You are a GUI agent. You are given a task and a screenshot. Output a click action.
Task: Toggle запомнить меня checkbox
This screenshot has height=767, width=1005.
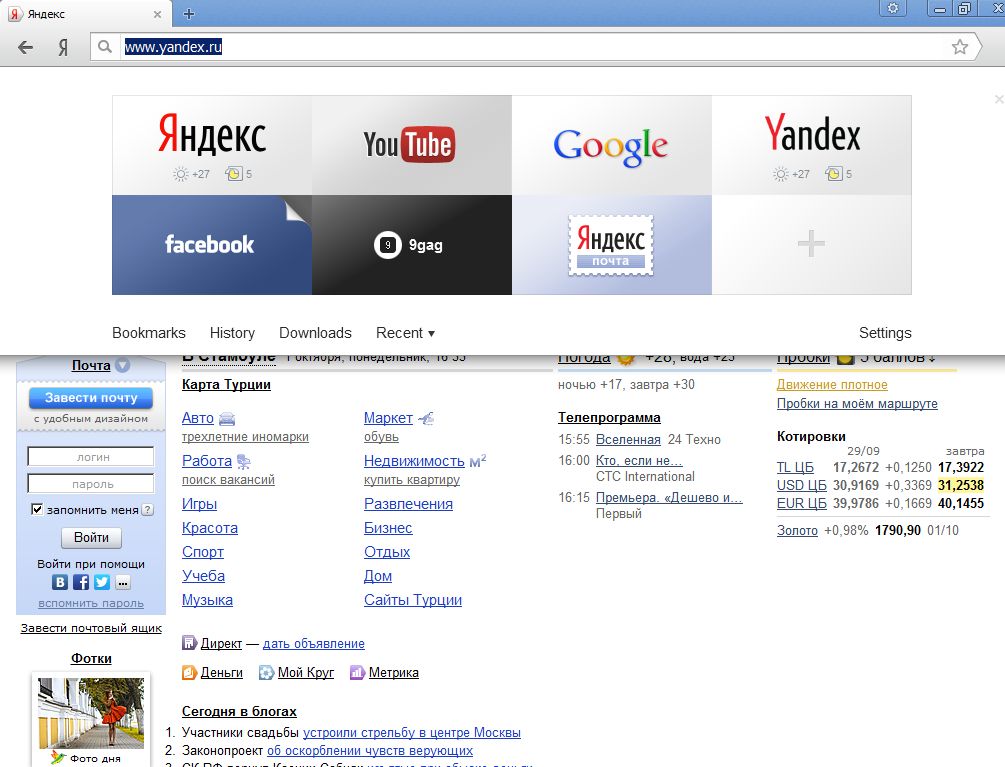tap(37, 509)
